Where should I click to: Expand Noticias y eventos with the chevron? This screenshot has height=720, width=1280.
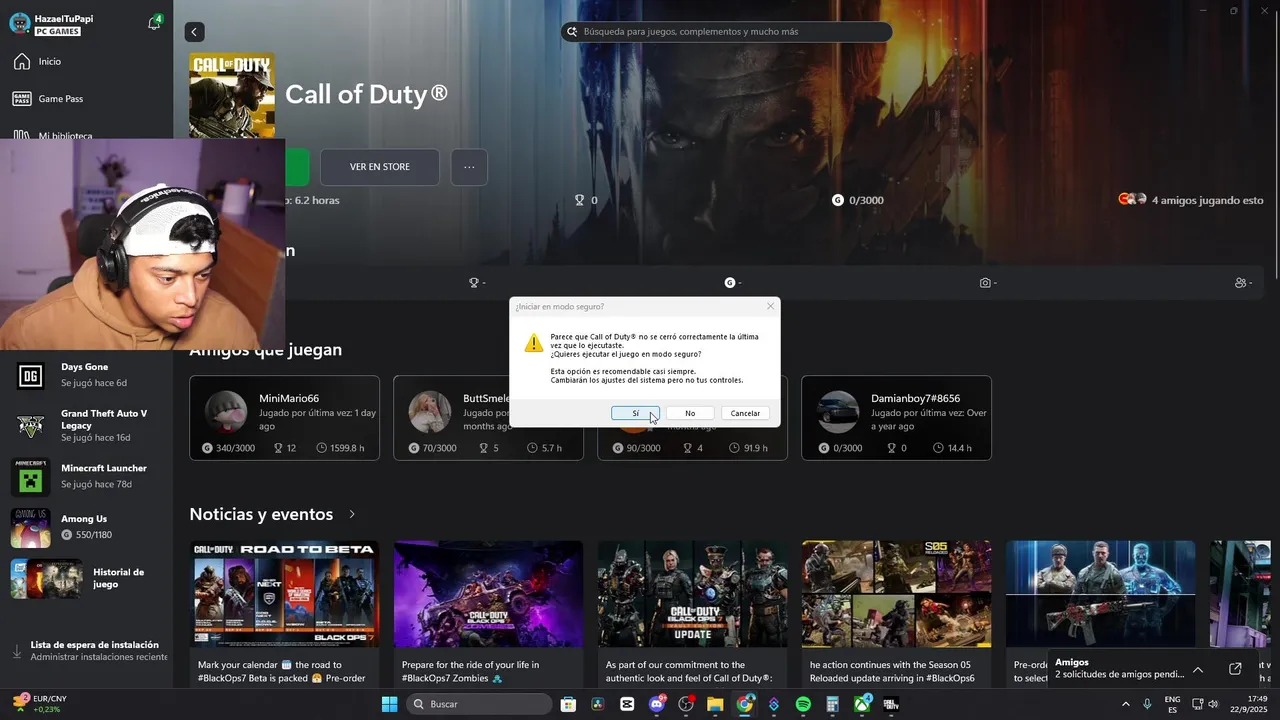click(x=352, y=514)
